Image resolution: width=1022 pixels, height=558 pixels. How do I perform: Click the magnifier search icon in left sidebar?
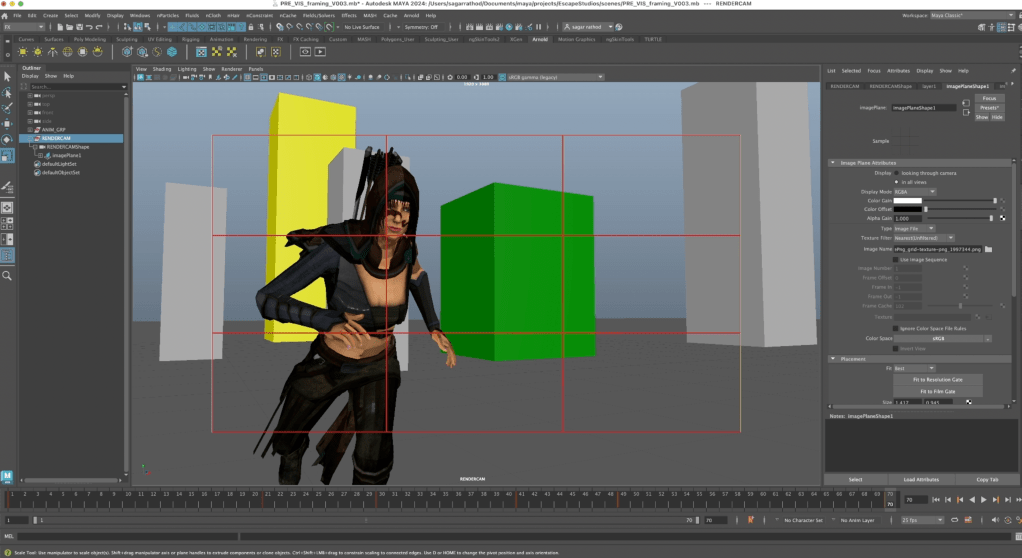[x=7, y=275]
